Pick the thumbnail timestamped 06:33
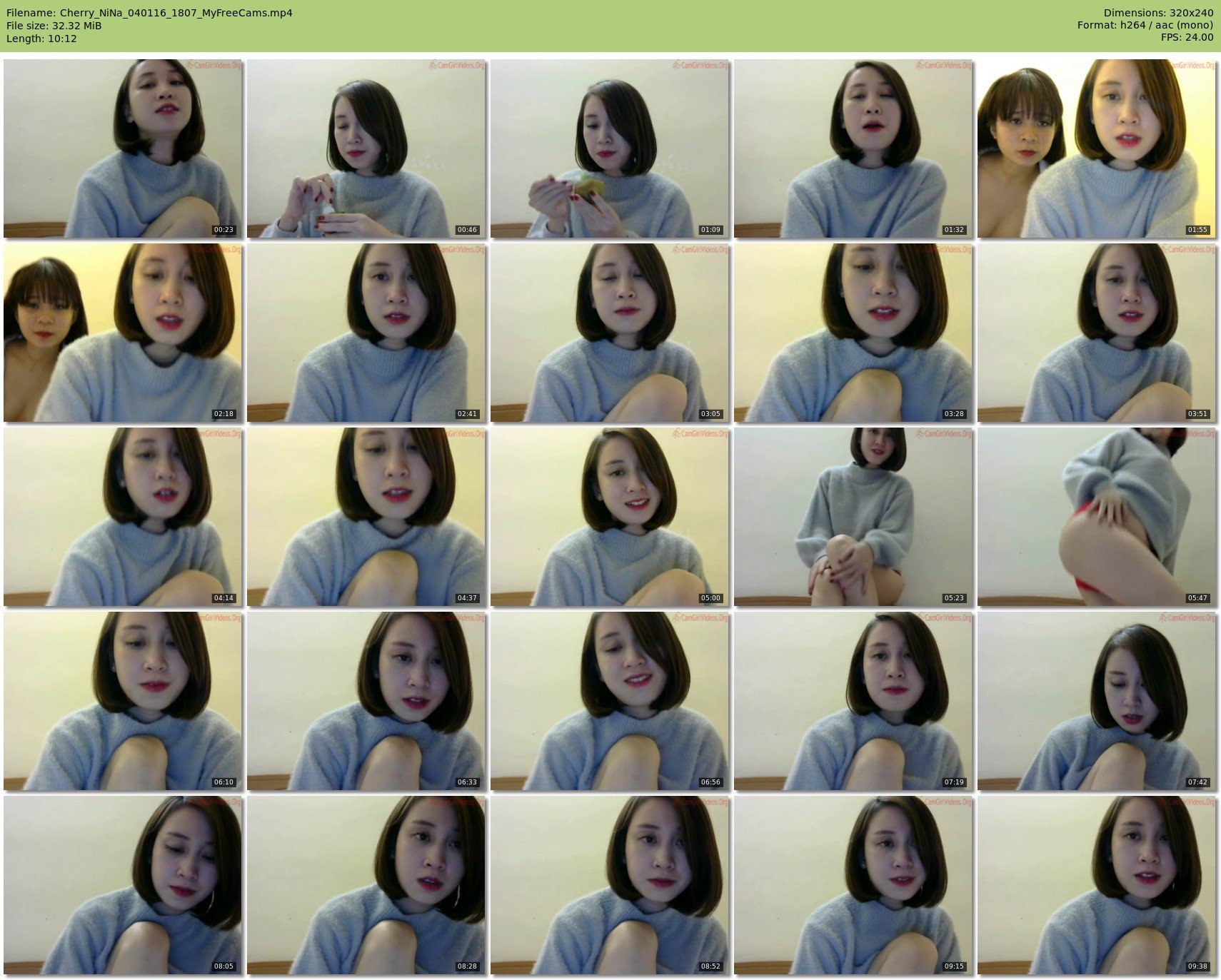 click(366, 701)
